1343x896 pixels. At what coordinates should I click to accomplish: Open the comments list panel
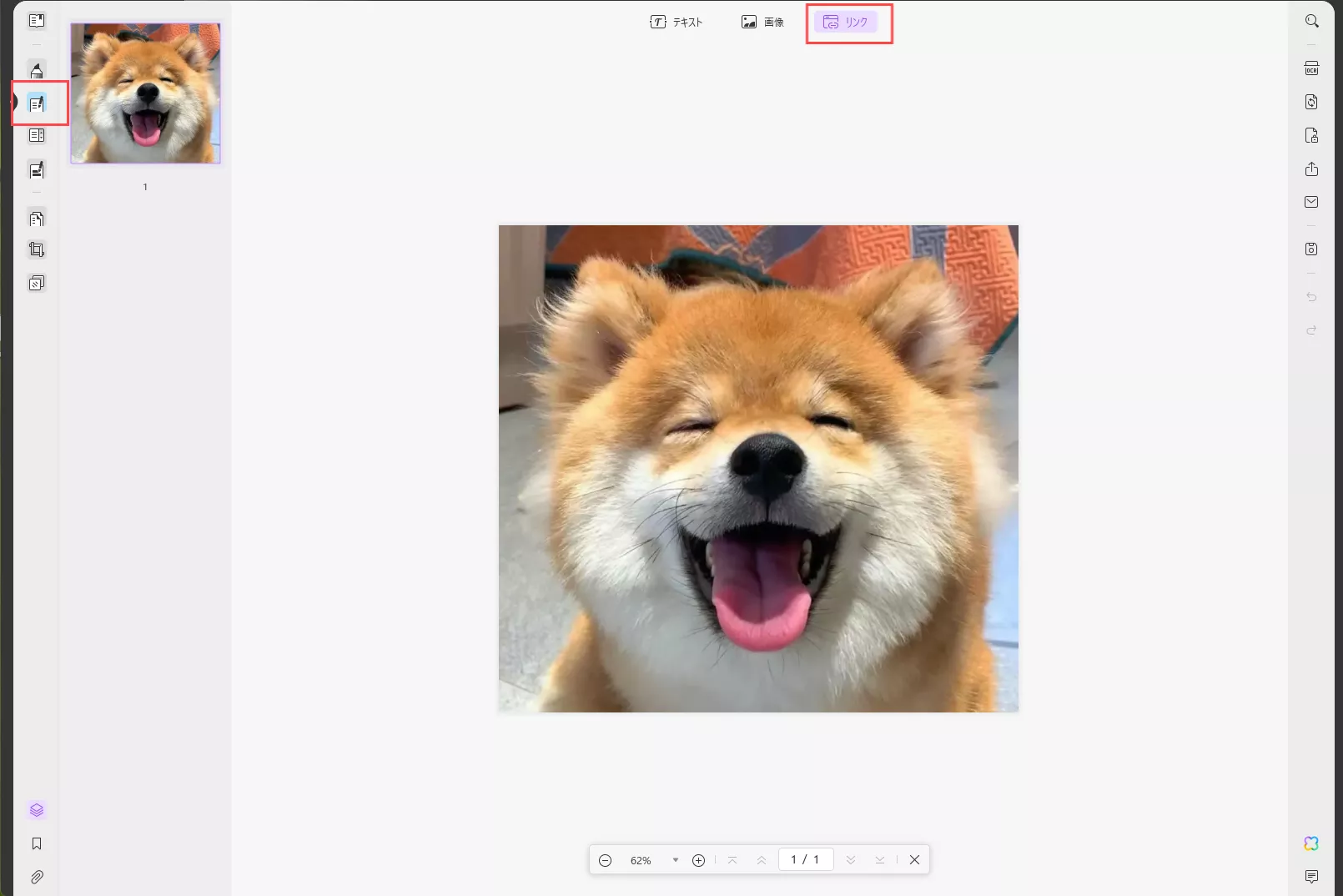(x=1311, y=876)
